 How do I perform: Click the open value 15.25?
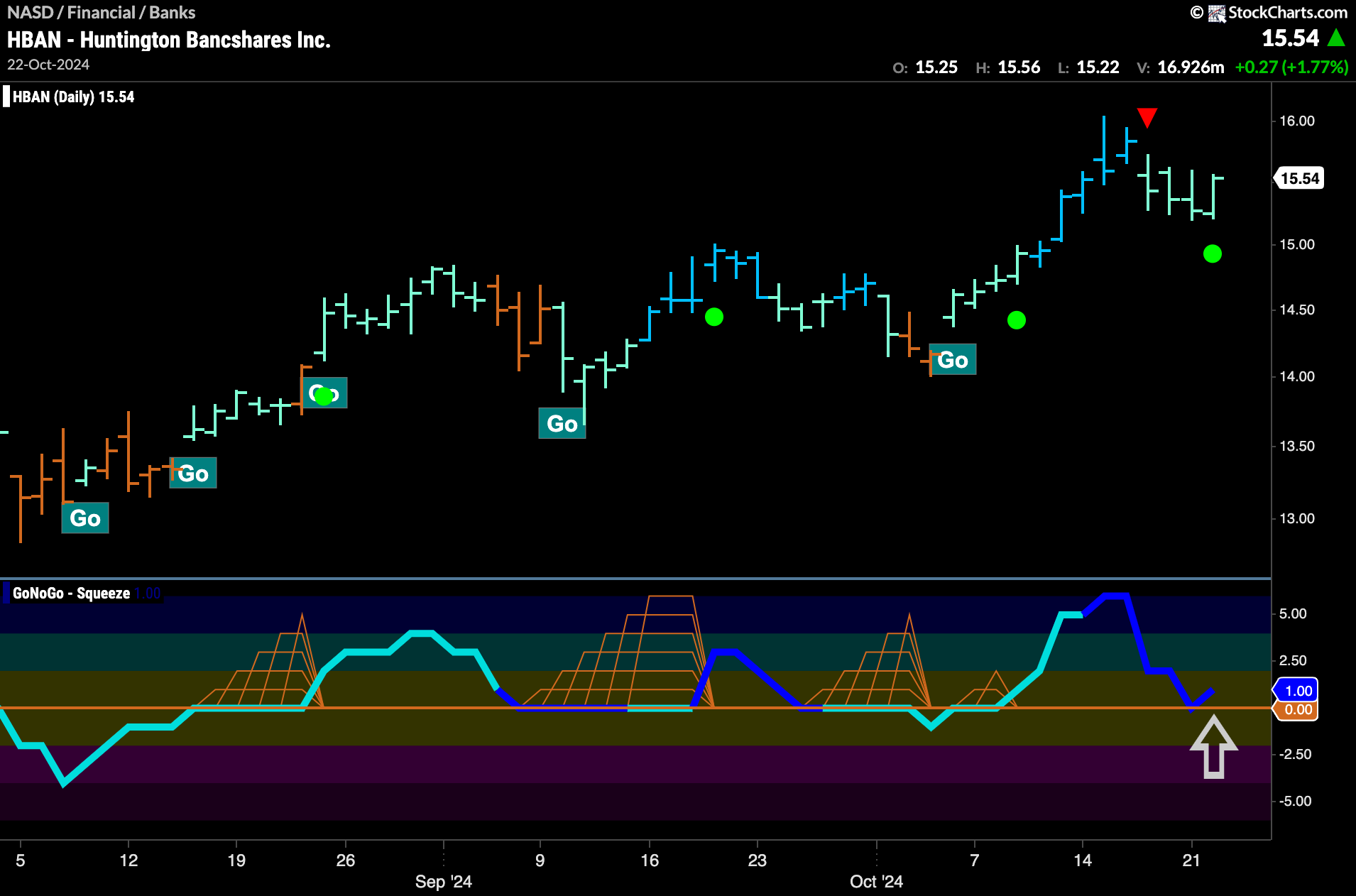[x=936, y=67]
